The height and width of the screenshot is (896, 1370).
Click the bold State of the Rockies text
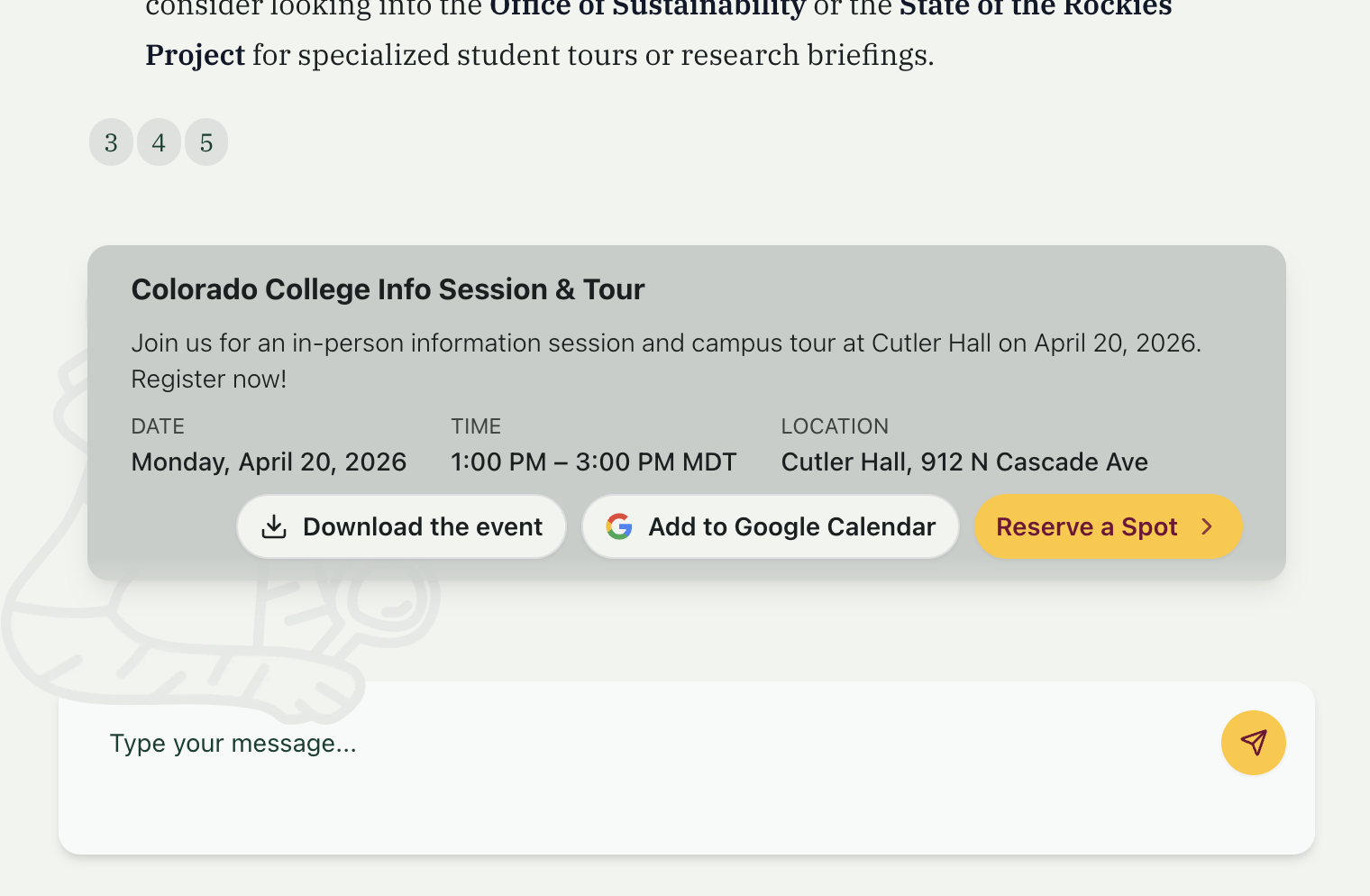pyautogui.click(x=1036, y=8)
